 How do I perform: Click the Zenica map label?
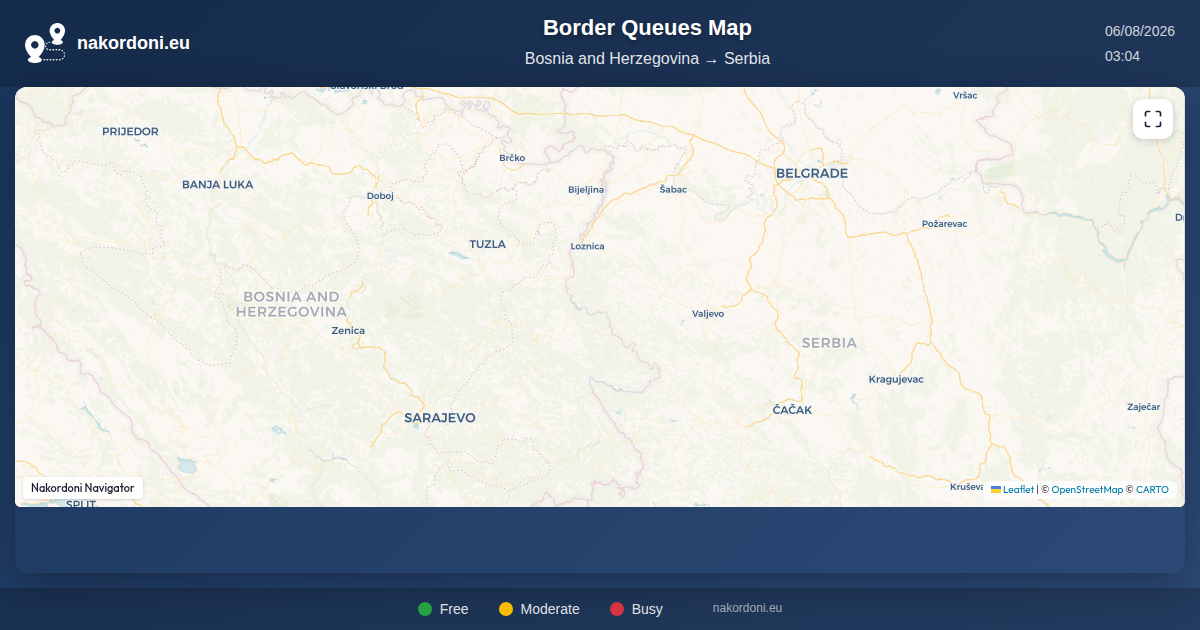[348, 330]
